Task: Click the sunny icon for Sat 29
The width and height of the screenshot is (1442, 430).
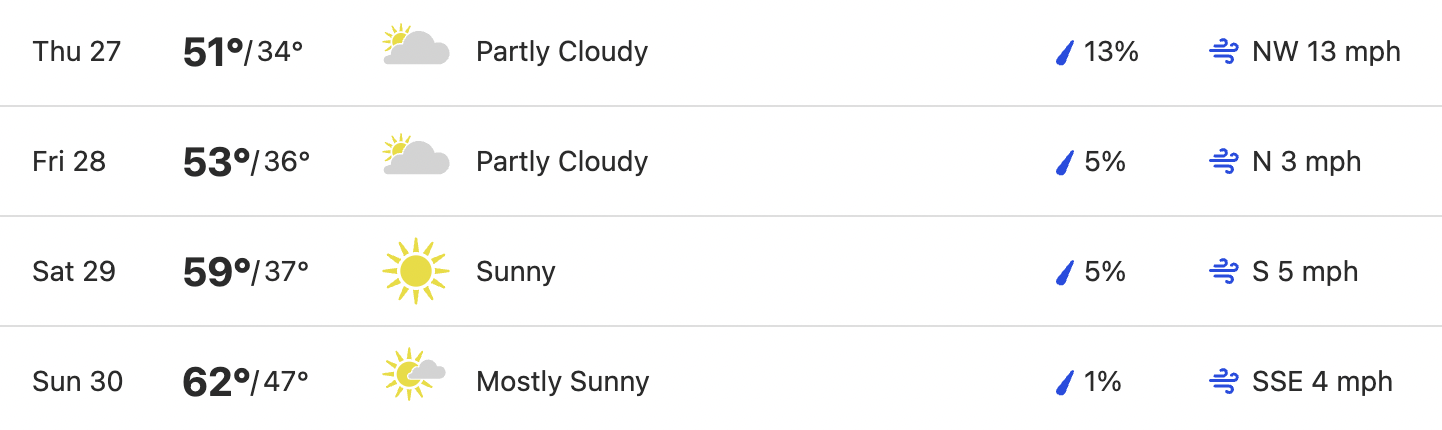Action: click(x=416, y=271)
